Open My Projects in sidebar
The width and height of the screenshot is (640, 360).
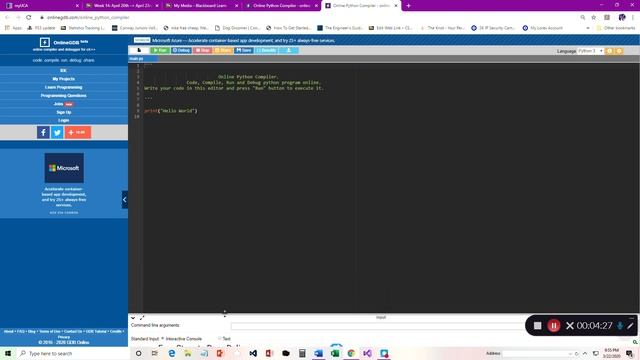coord(63,79)
